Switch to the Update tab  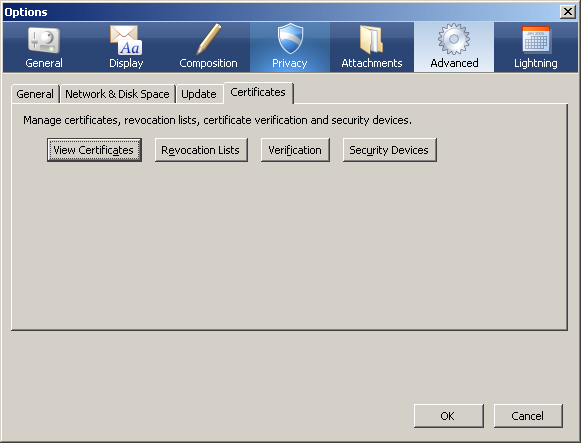point(199,94)
